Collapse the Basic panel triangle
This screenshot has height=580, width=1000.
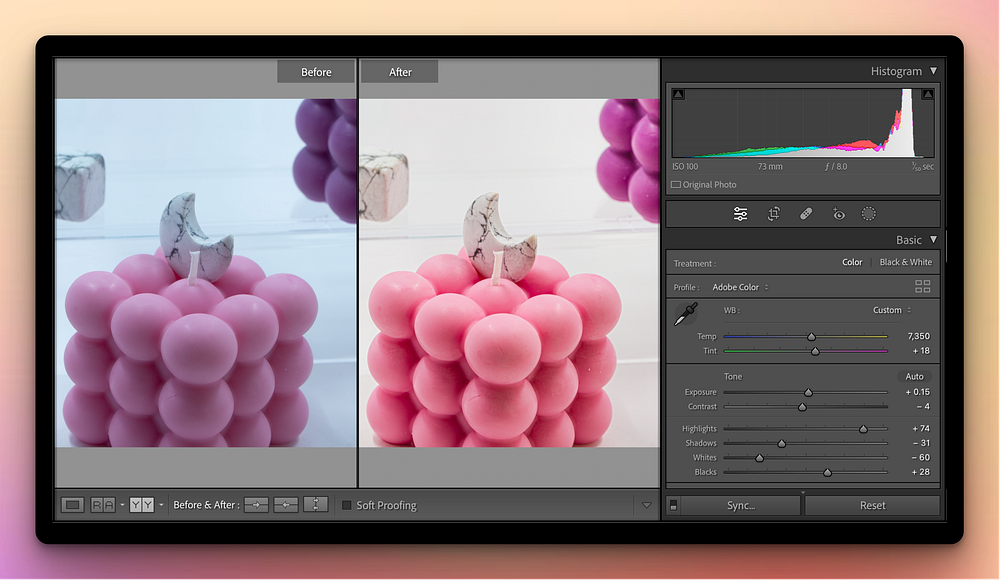934,239
